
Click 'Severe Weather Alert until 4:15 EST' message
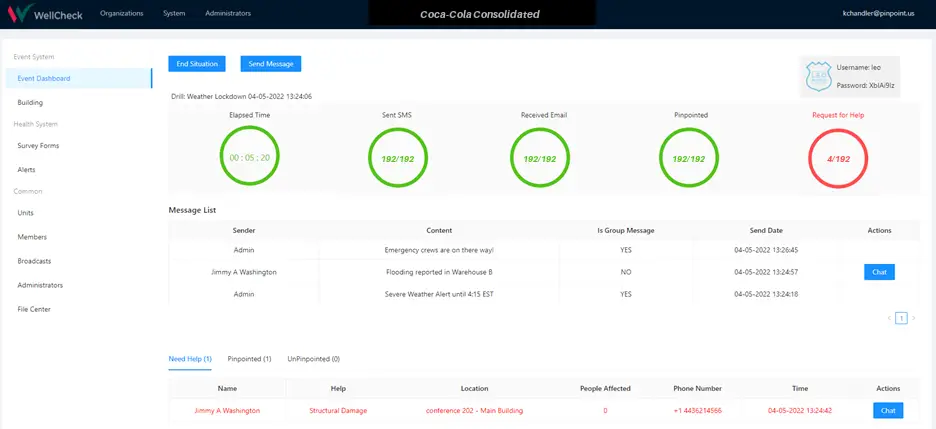pyautogui.click(x=439, y=294)
